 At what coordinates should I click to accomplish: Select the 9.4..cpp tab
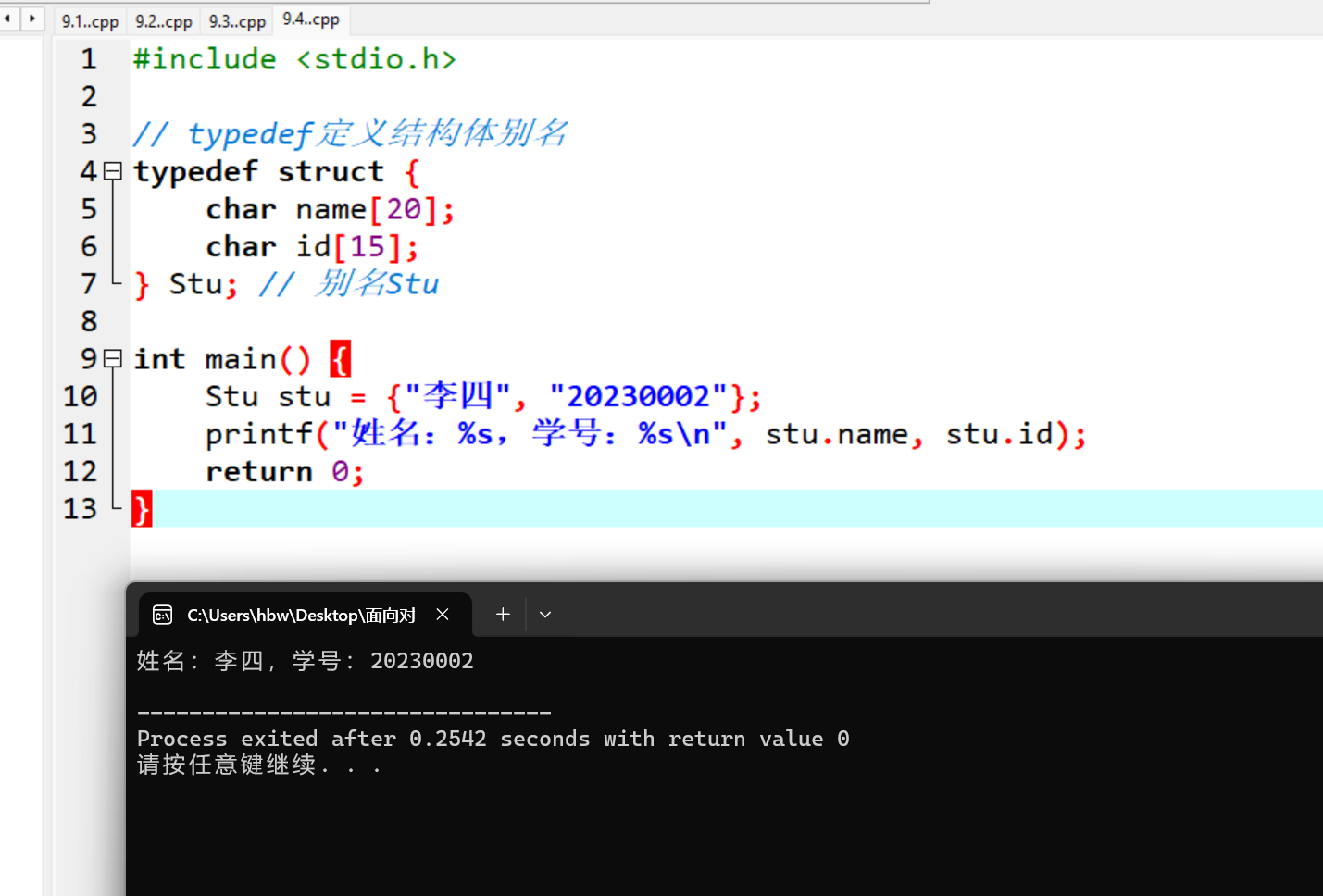pos(311,19)
